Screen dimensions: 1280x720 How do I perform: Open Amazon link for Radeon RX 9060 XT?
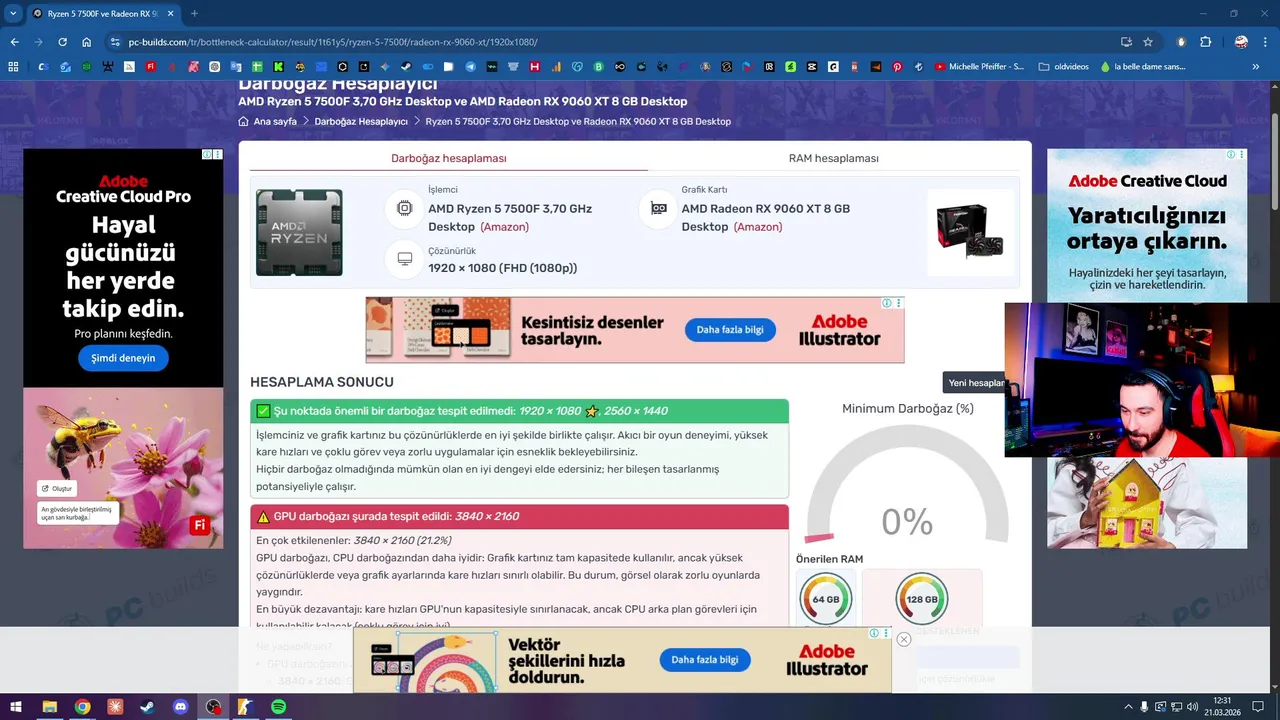(x=758, y=227)
